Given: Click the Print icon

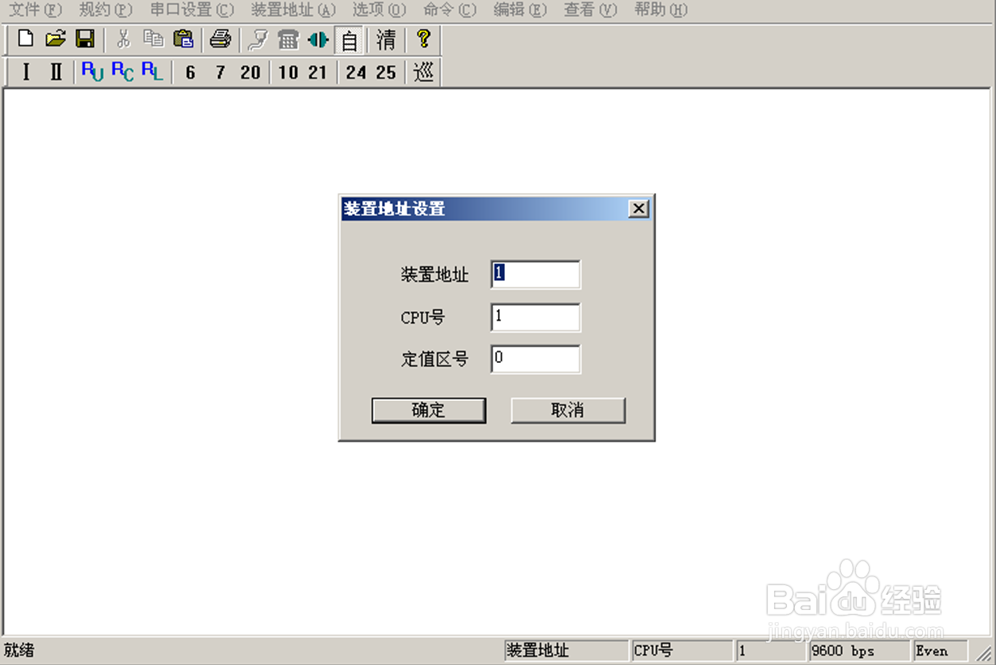Looking at the screenshot, I should pos(220,39).
